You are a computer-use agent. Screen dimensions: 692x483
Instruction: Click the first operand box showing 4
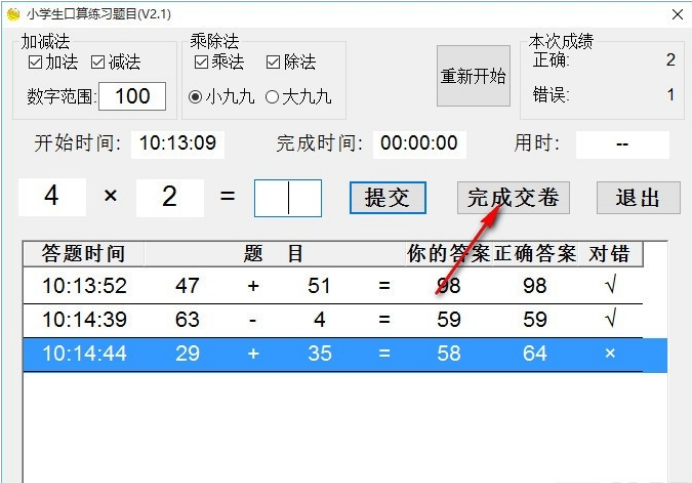[x=52, y=197]
